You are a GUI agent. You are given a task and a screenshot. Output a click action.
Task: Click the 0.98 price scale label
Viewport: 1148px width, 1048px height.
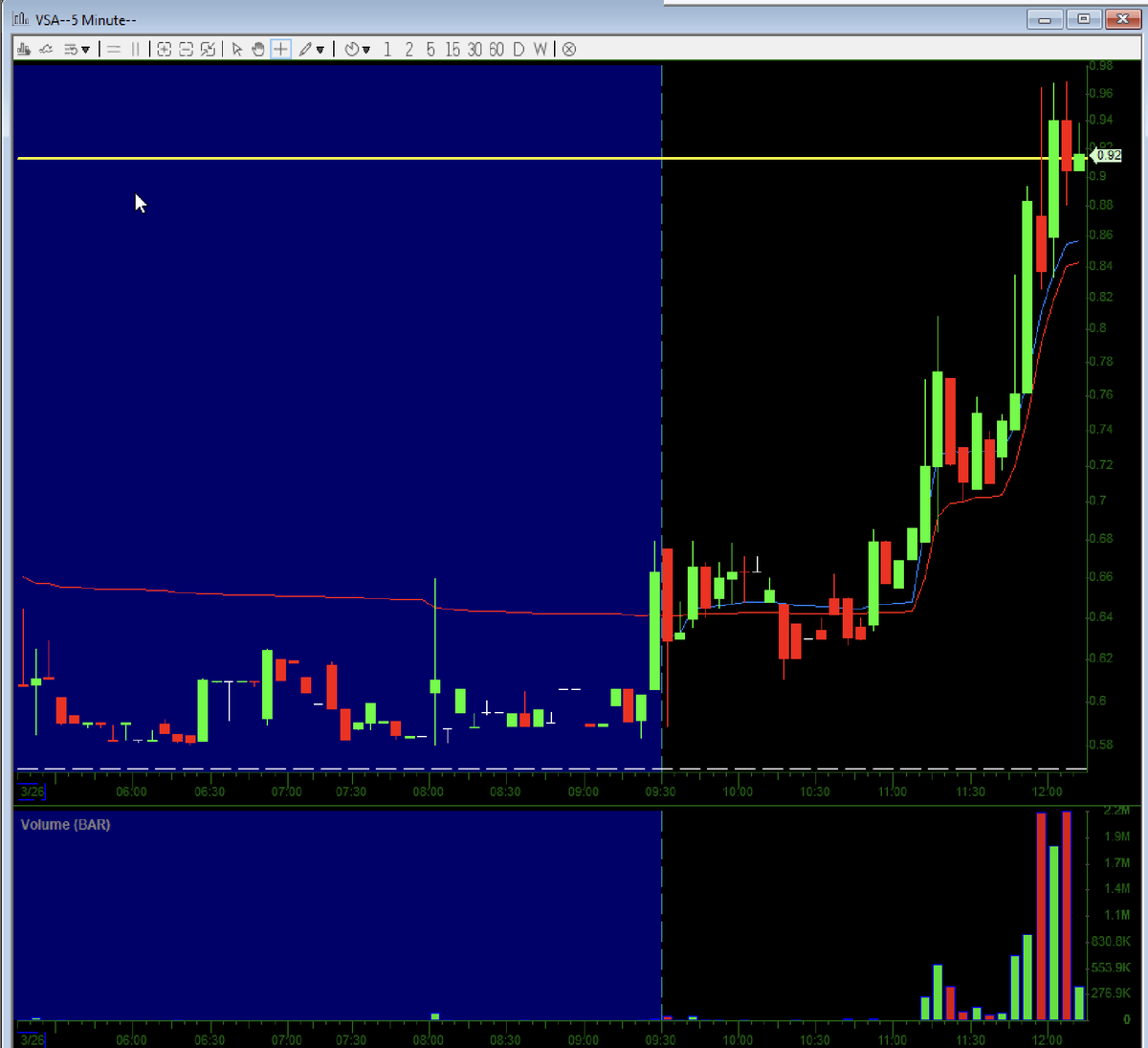[x=1101, y=66]
